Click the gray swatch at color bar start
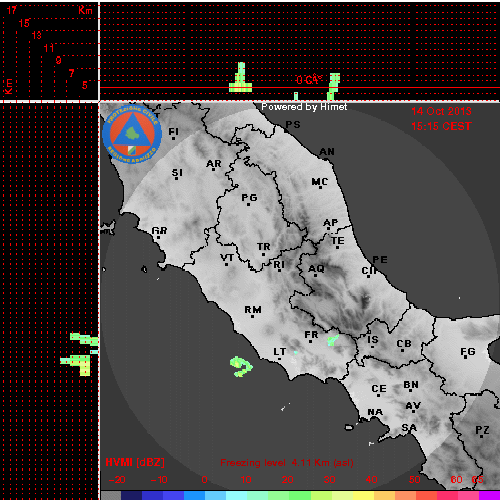Image resolution: width=500 pixels, height=500 pixels. (x=111, y=495)
